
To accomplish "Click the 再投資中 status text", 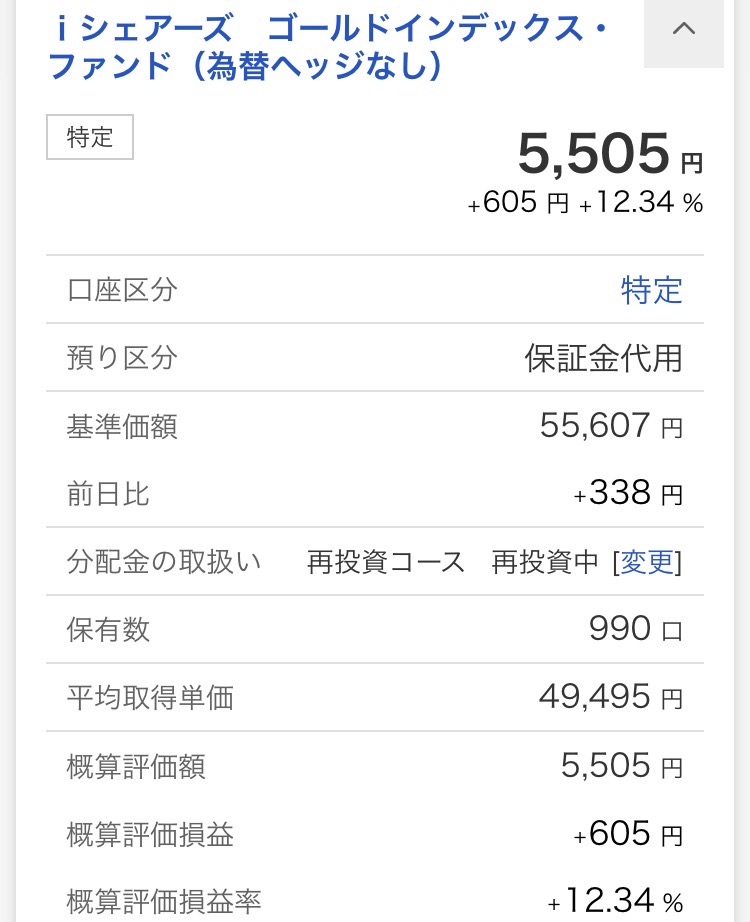I will tap(545, 562).
